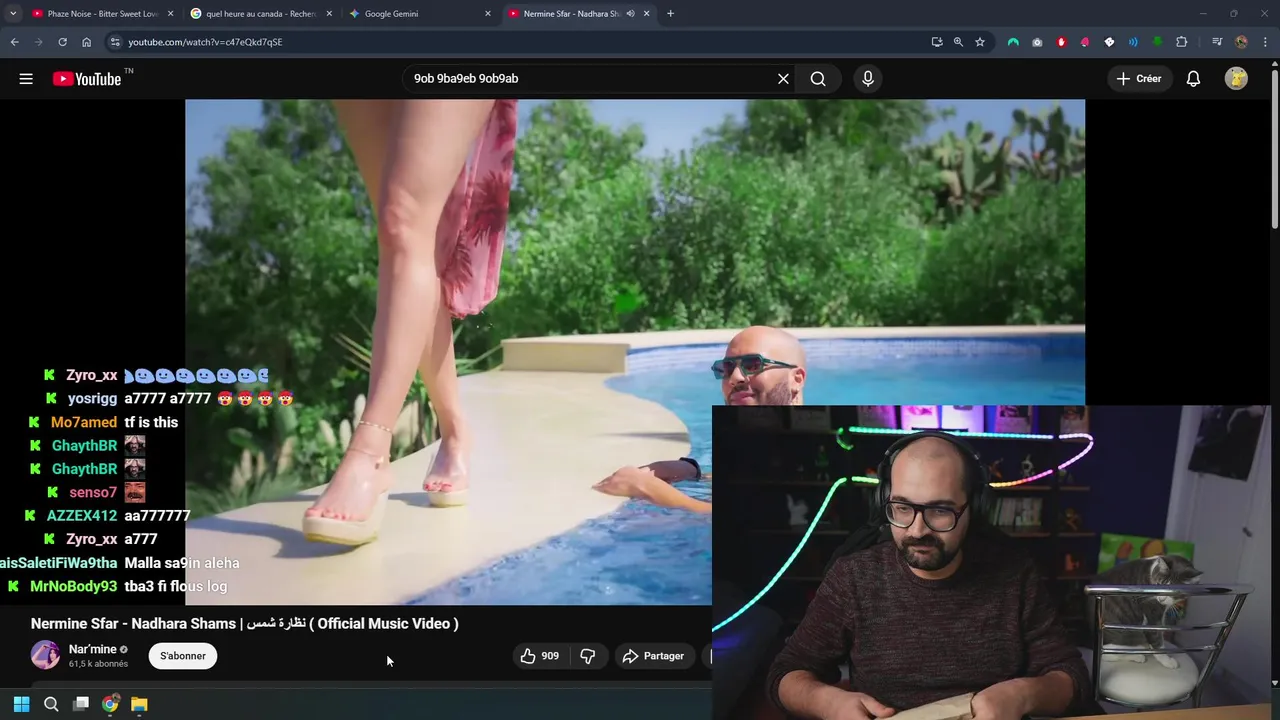1280x720 pixels.
Task: Click chat message 'tf is this'
Action: click(x=151, y=422)
